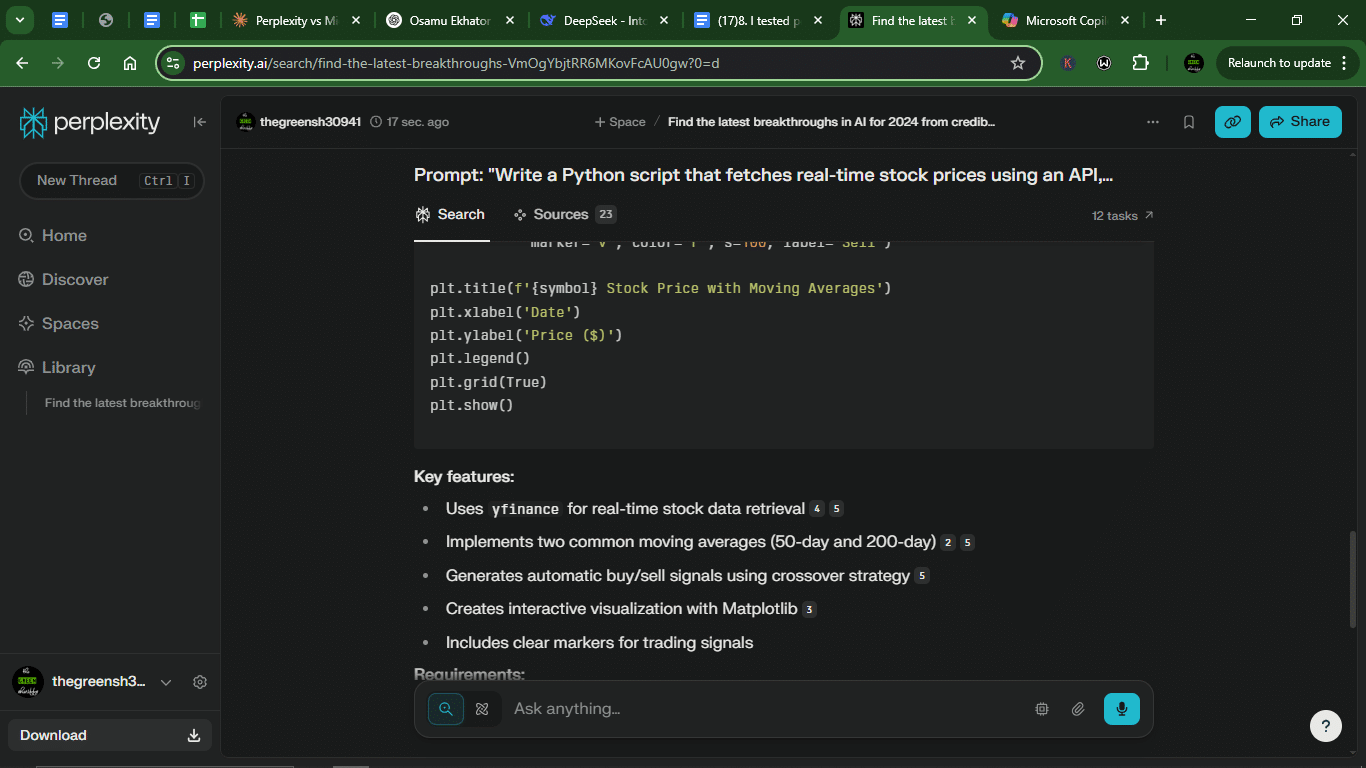
Task: Close the DeepSeek tab
Action: point(663,20)
